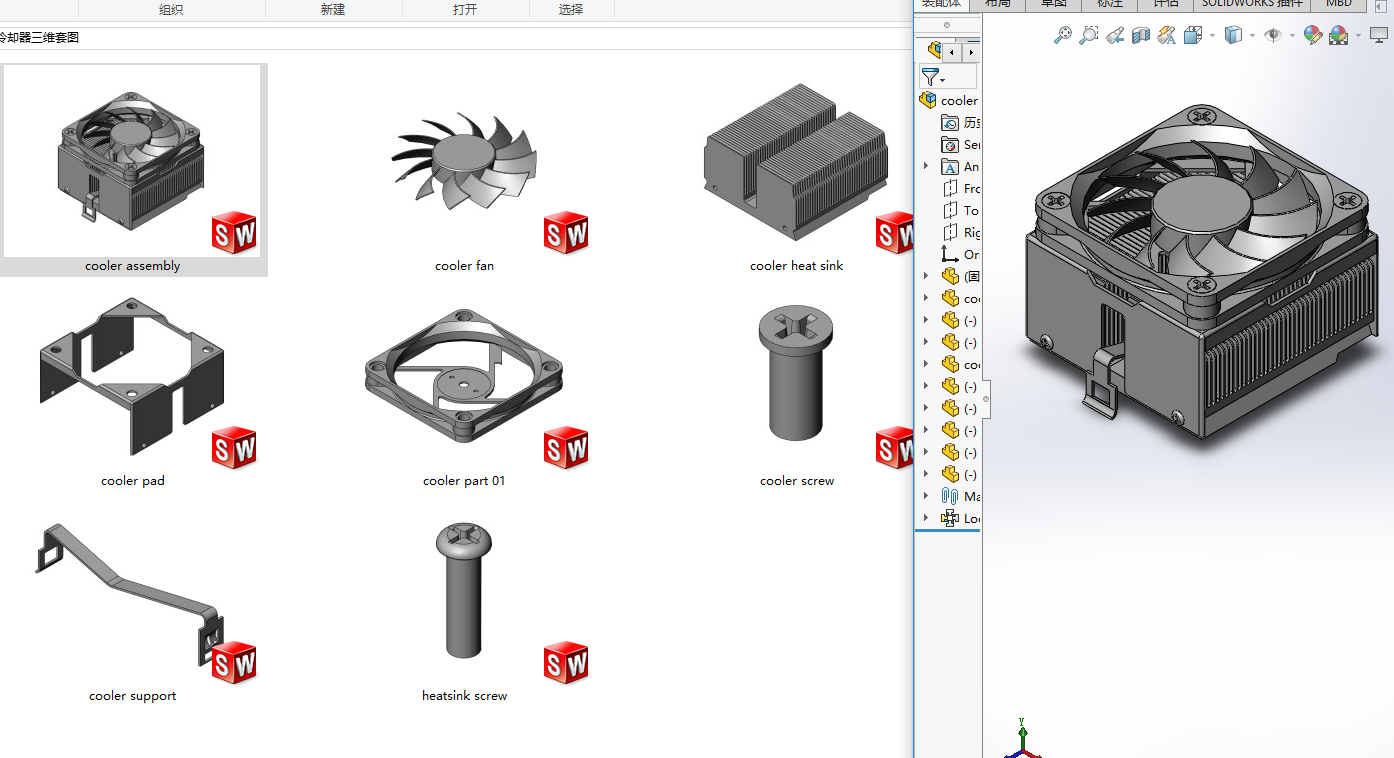Click the FeatureManager tab icon above the filter
Viewport: 1394px width, 758px height.
coord(934,49)
